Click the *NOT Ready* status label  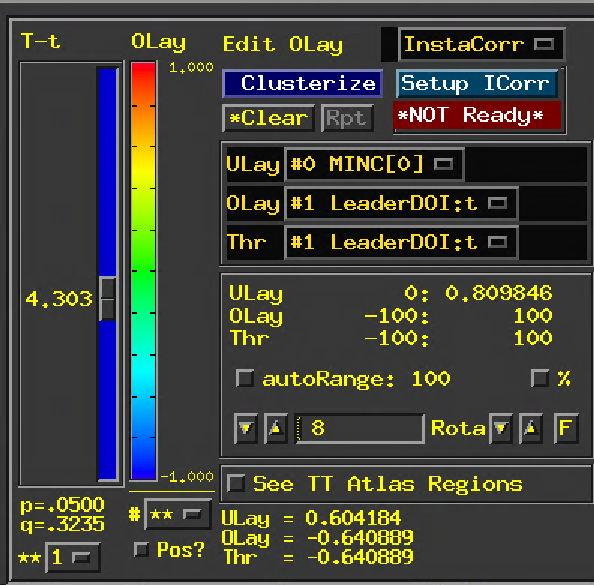477,115
